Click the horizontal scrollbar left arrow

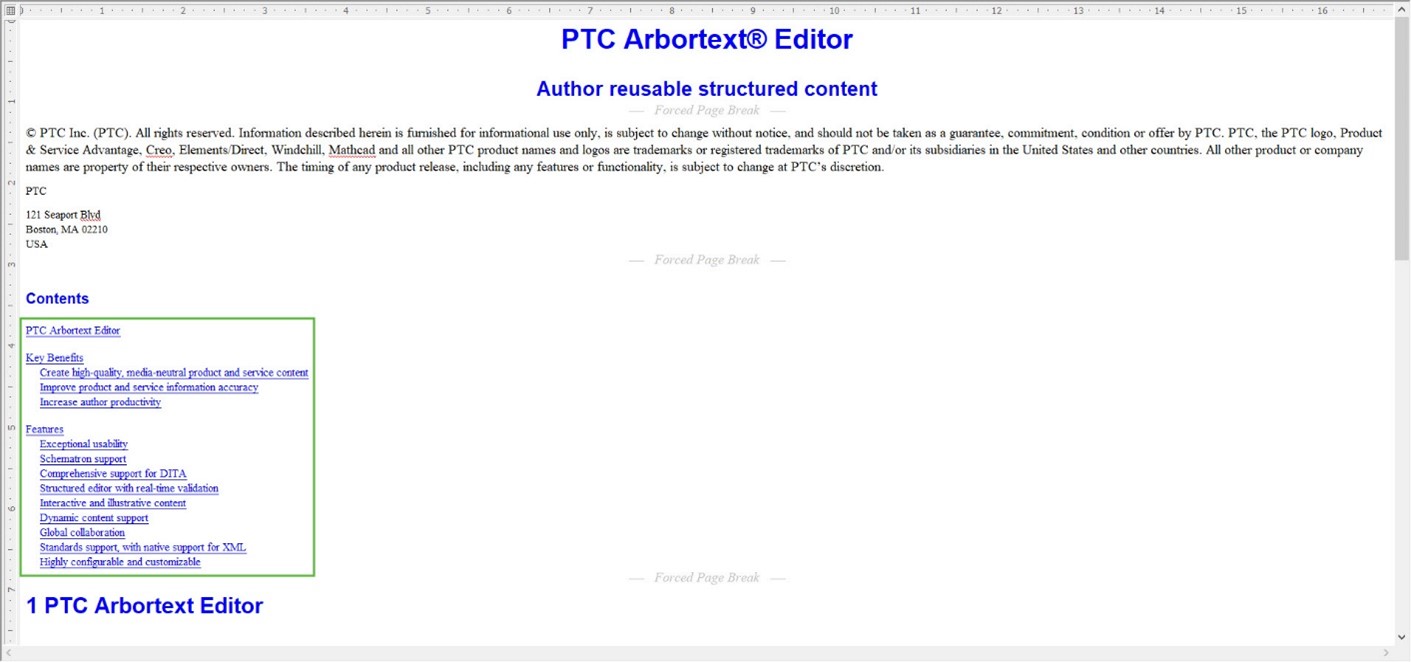(x=9, y=653)
